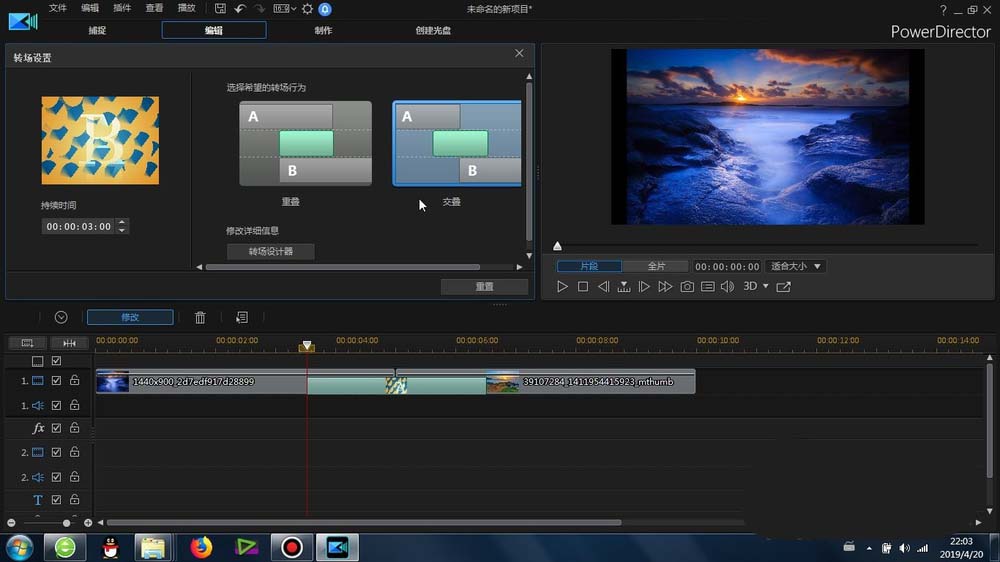Click the 转场设计器 button
Screen dimensions: 1000x562
coord(271,252)
